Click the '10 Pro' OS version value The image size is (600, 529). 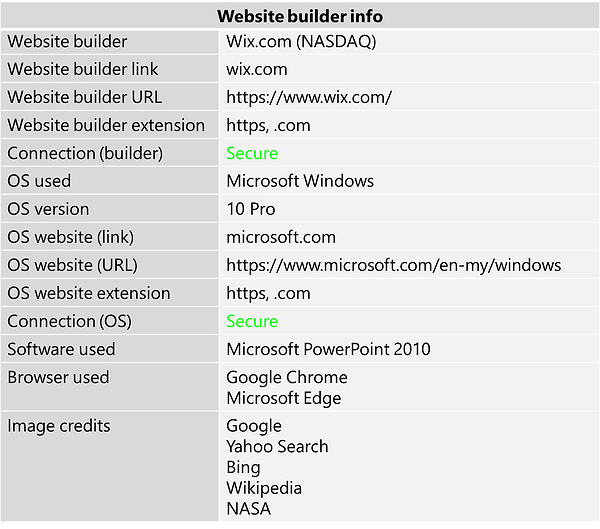pos(251,210)
